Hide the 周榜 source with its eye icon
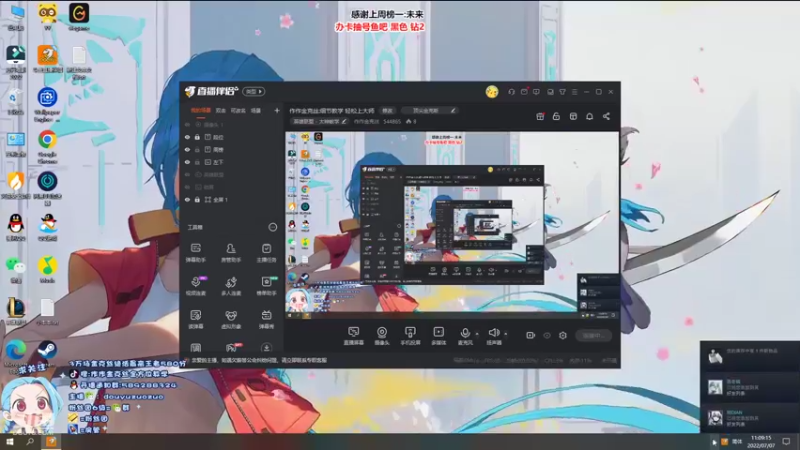 pos(187,149)
